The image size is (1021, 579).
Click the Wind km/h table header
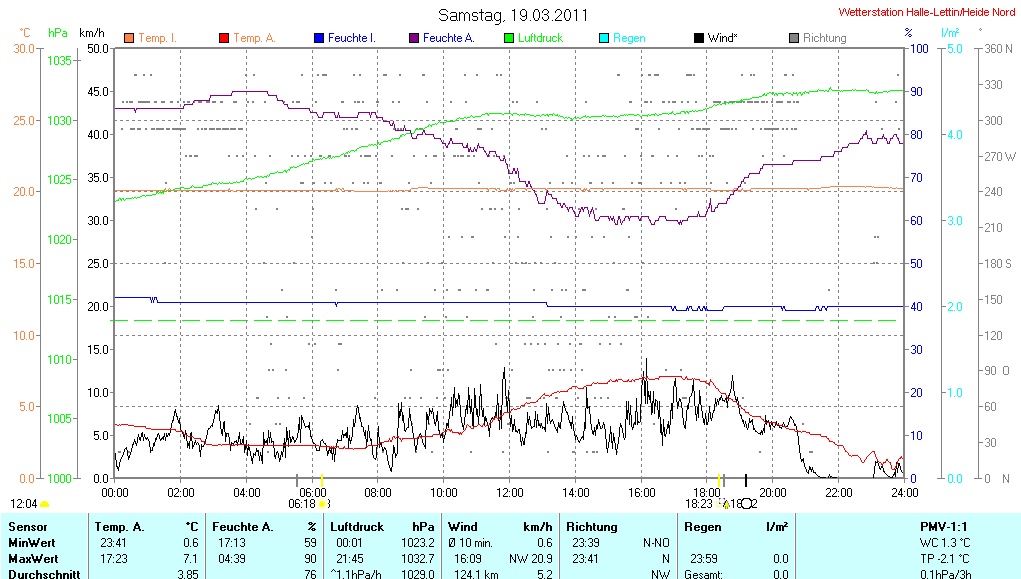tap(500, 526)
